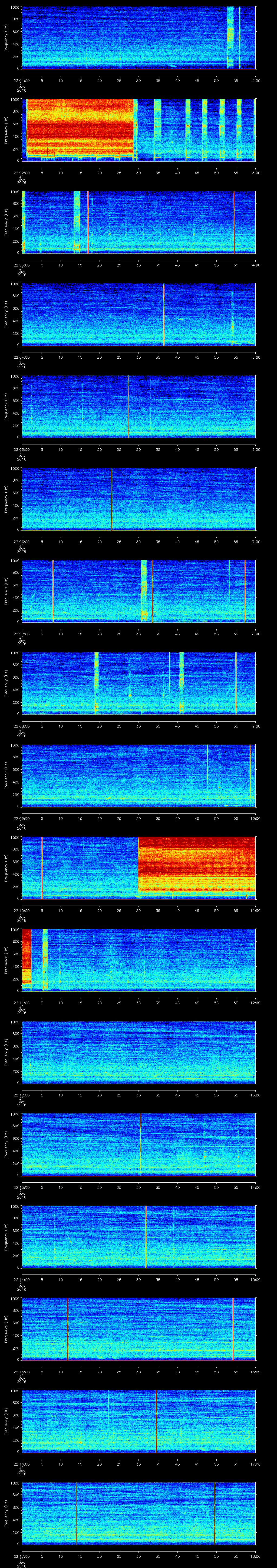Click the "22:06:00" start time label

tap(22, 542)
